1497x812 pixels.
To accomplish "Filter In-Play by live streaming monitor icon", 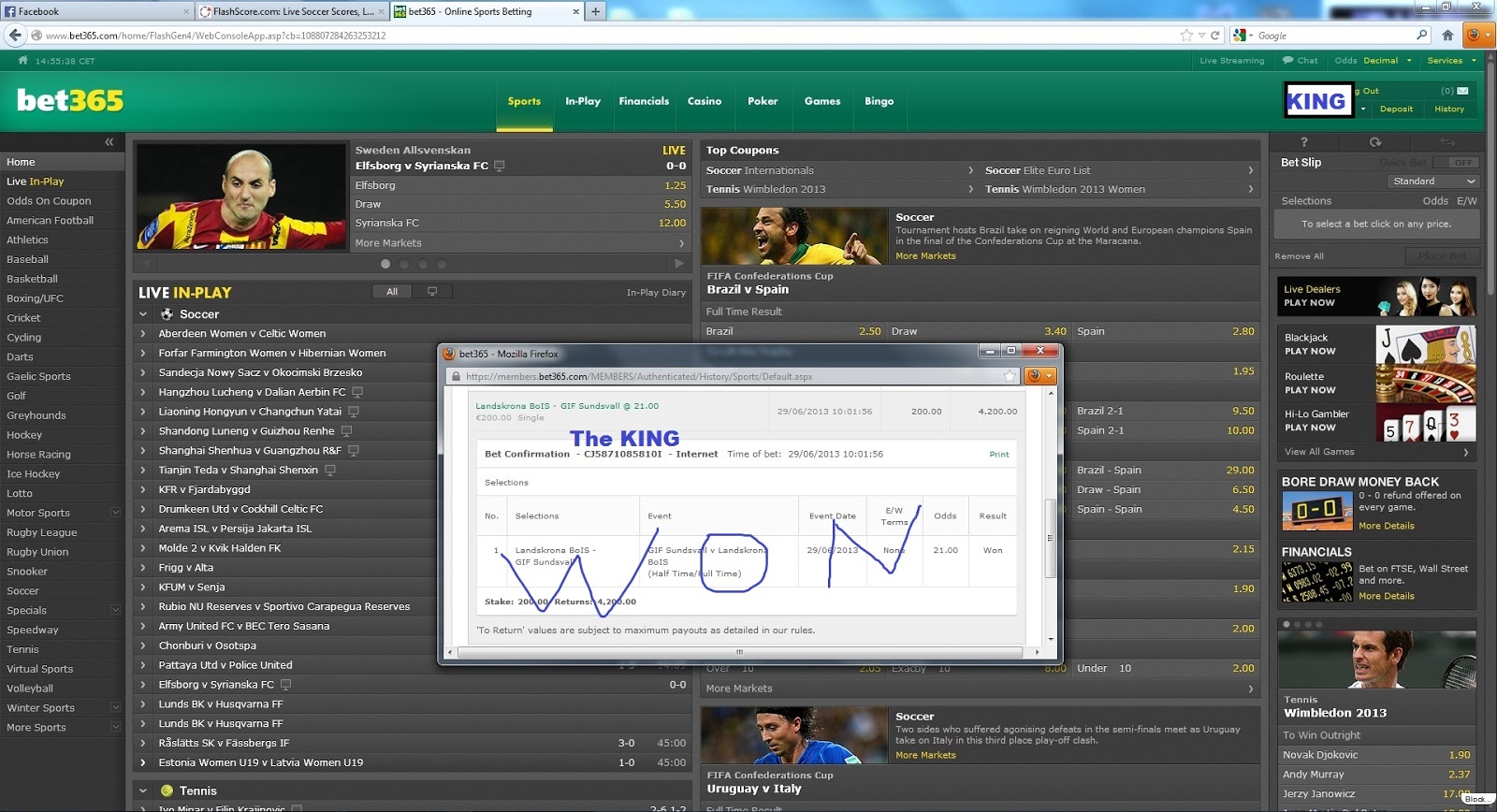I will [432, 292].
